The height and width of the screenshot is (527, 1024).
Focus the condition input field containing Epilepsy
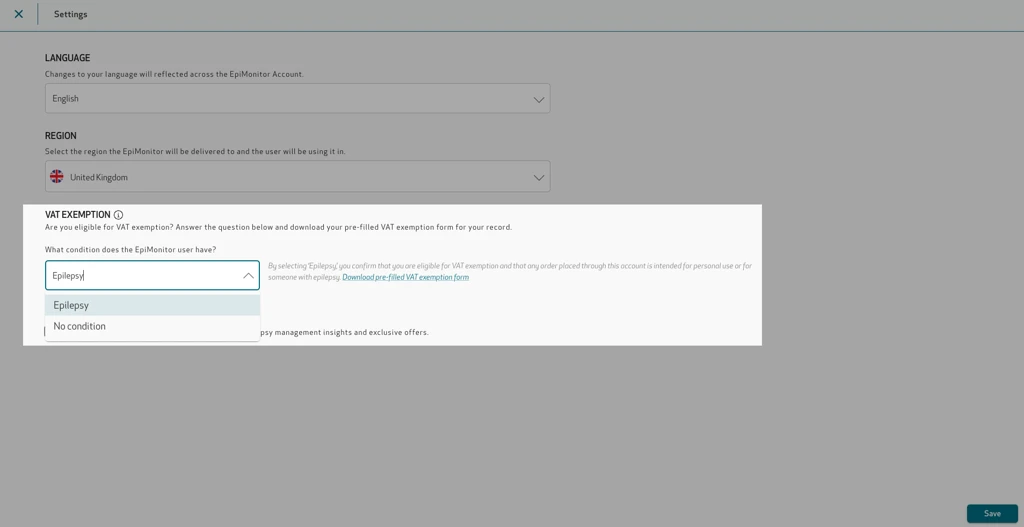152,276
